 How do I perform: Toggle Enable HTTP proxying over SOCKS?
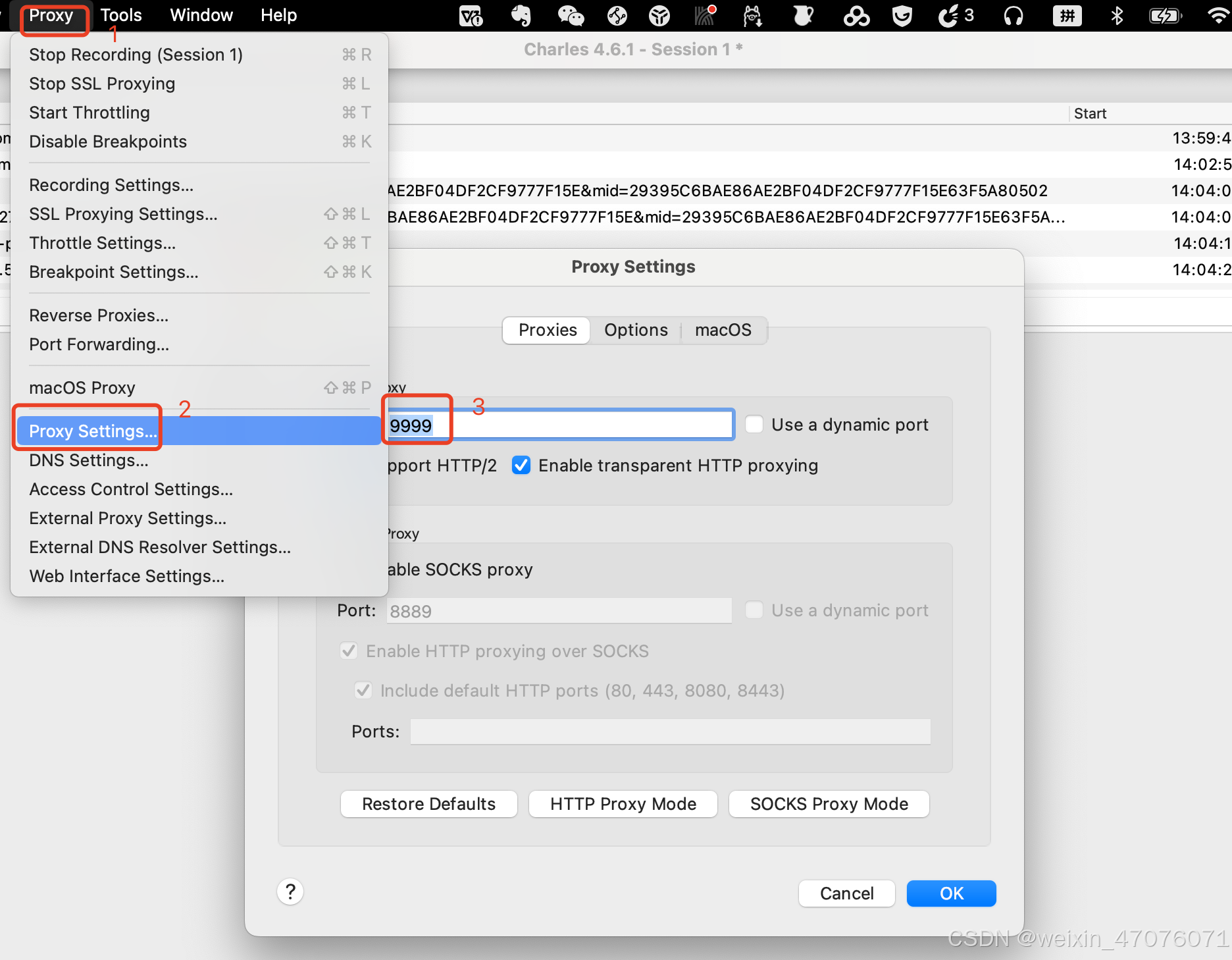point(349,651)
